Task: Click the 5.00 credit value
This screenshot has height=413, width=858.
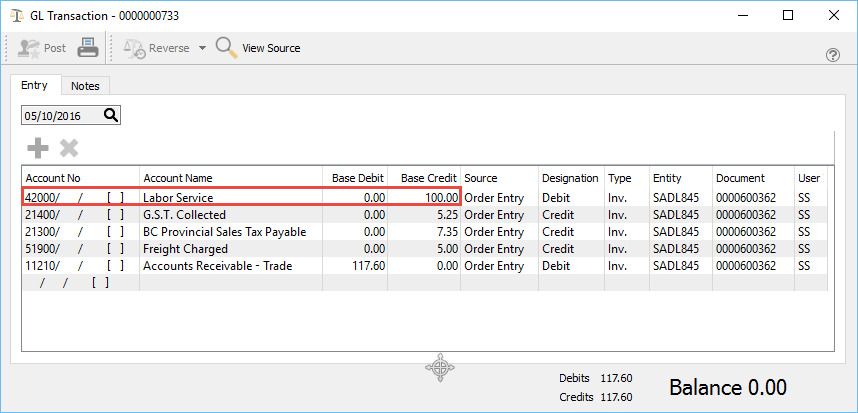Action: tap(448, 249)
